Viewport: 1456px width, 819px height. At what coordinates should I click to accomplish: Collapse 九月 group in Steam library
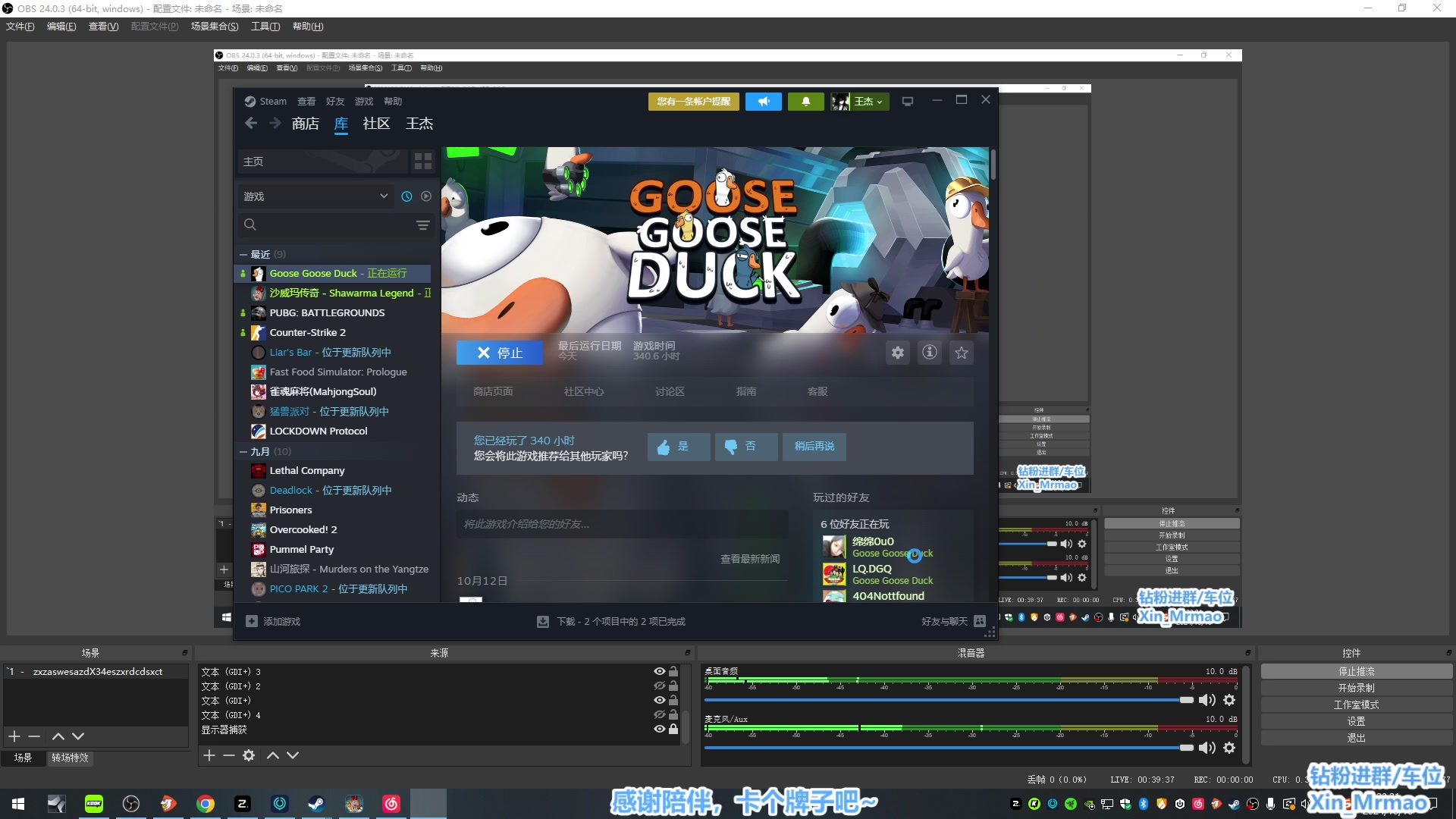[x=243, y=452]
